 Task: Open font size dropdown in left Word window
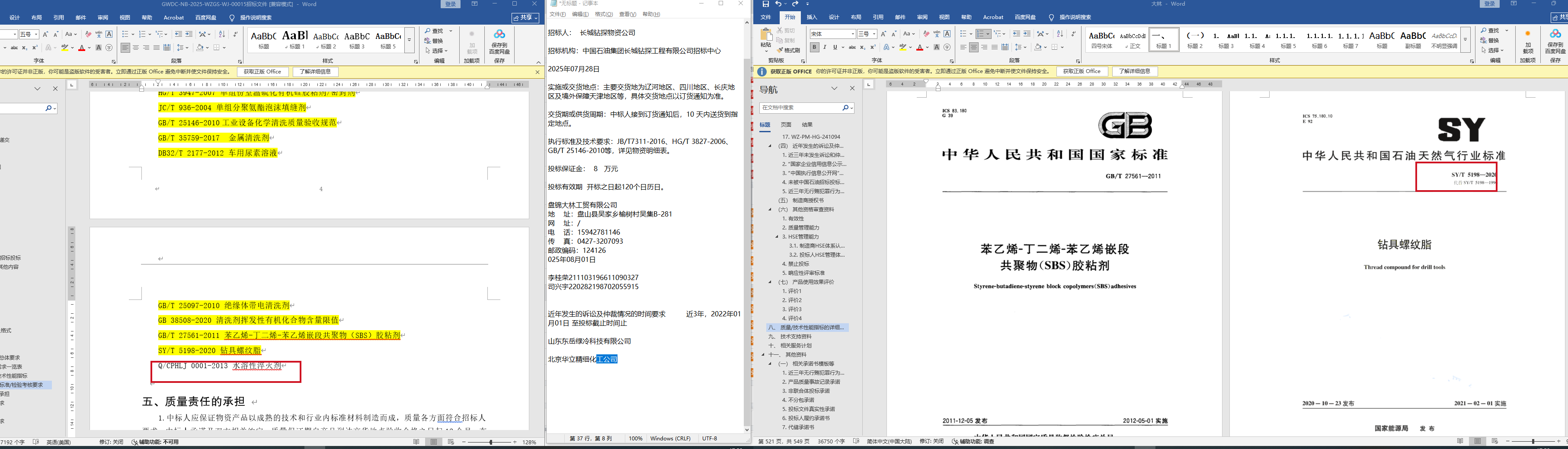pyautogui.click(x=36, y=34)
